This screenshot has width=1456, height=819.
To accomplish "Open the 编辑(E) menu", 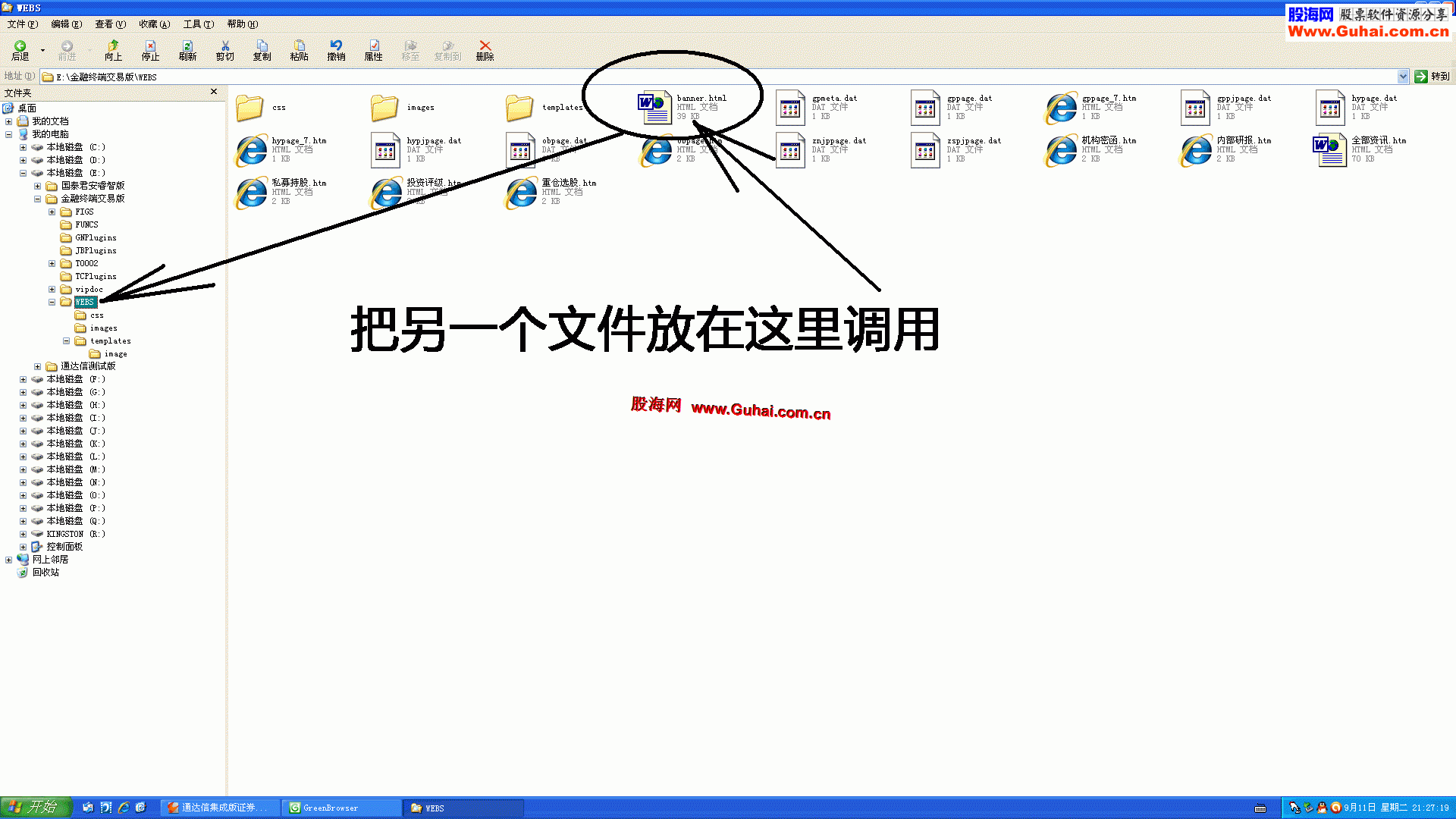I will click(x=67, y=24).
